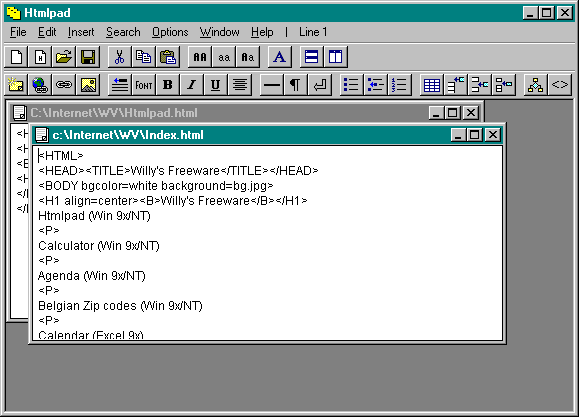Copy the selection using the toolbar
This screenshot has height=417, width=579.
[x=143, y=57]
